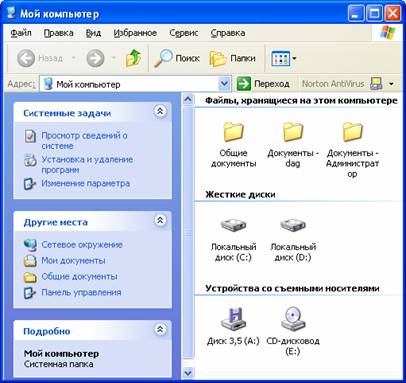Open Общие документы sidebar link
The image size is (406, 383).
click(79, 276)
